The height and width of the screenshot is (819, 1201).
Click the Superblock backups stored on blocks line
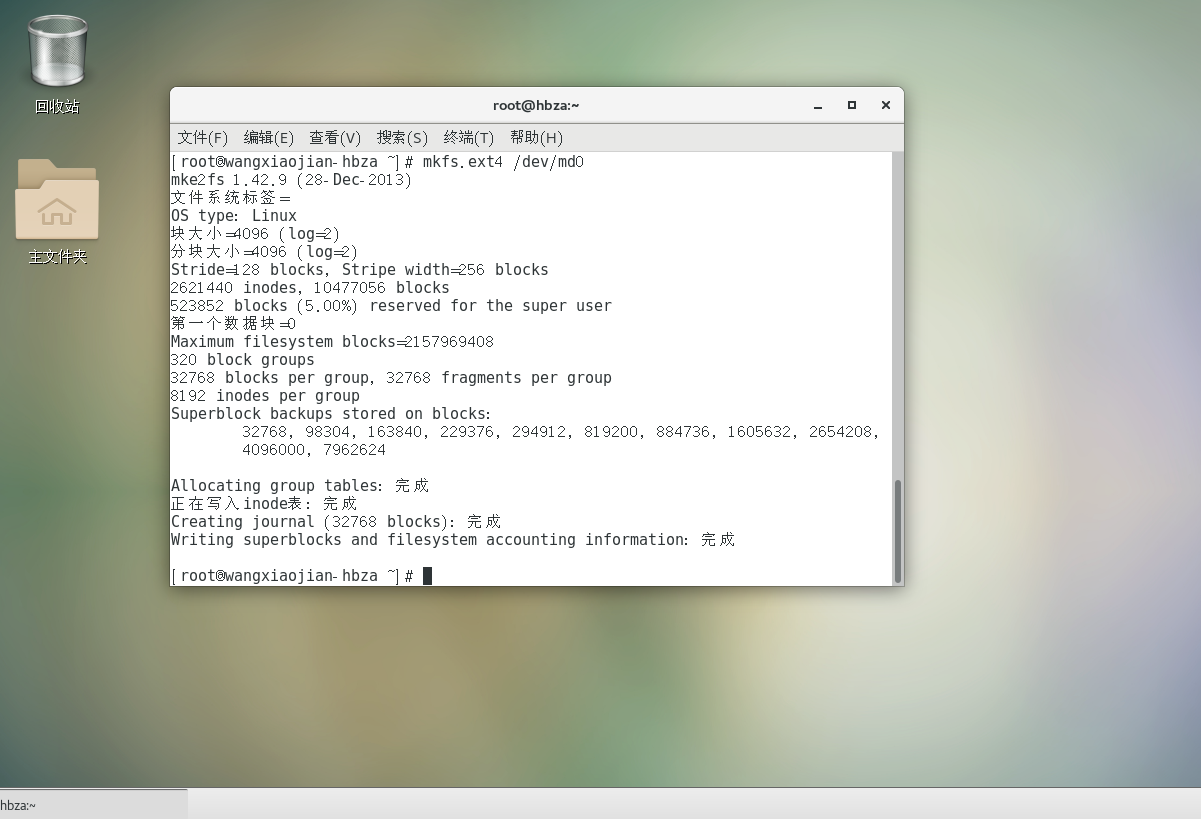[x=331, y=414]
